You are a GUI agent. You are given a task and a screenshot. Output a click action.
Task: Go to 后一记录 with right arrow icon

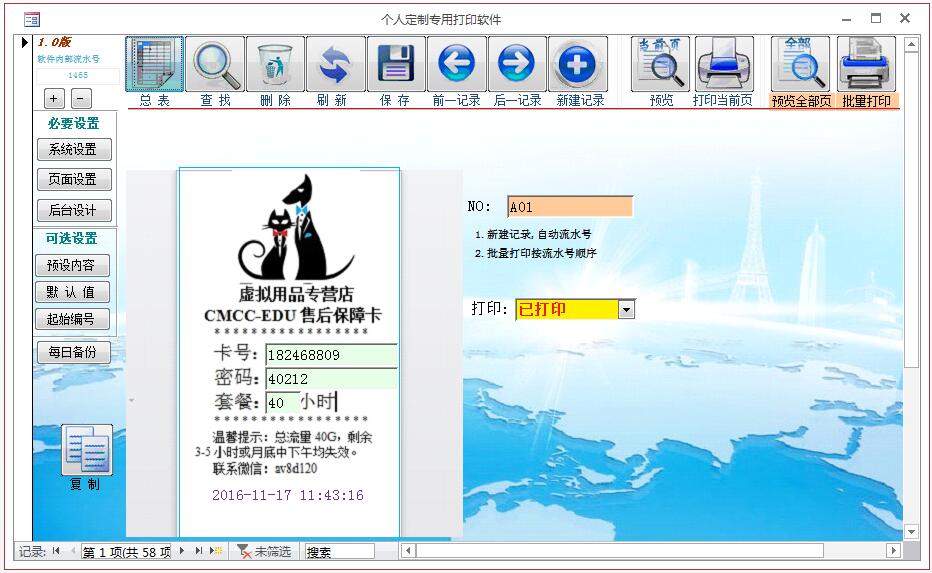pyautogui.click(x=517, y=64)
